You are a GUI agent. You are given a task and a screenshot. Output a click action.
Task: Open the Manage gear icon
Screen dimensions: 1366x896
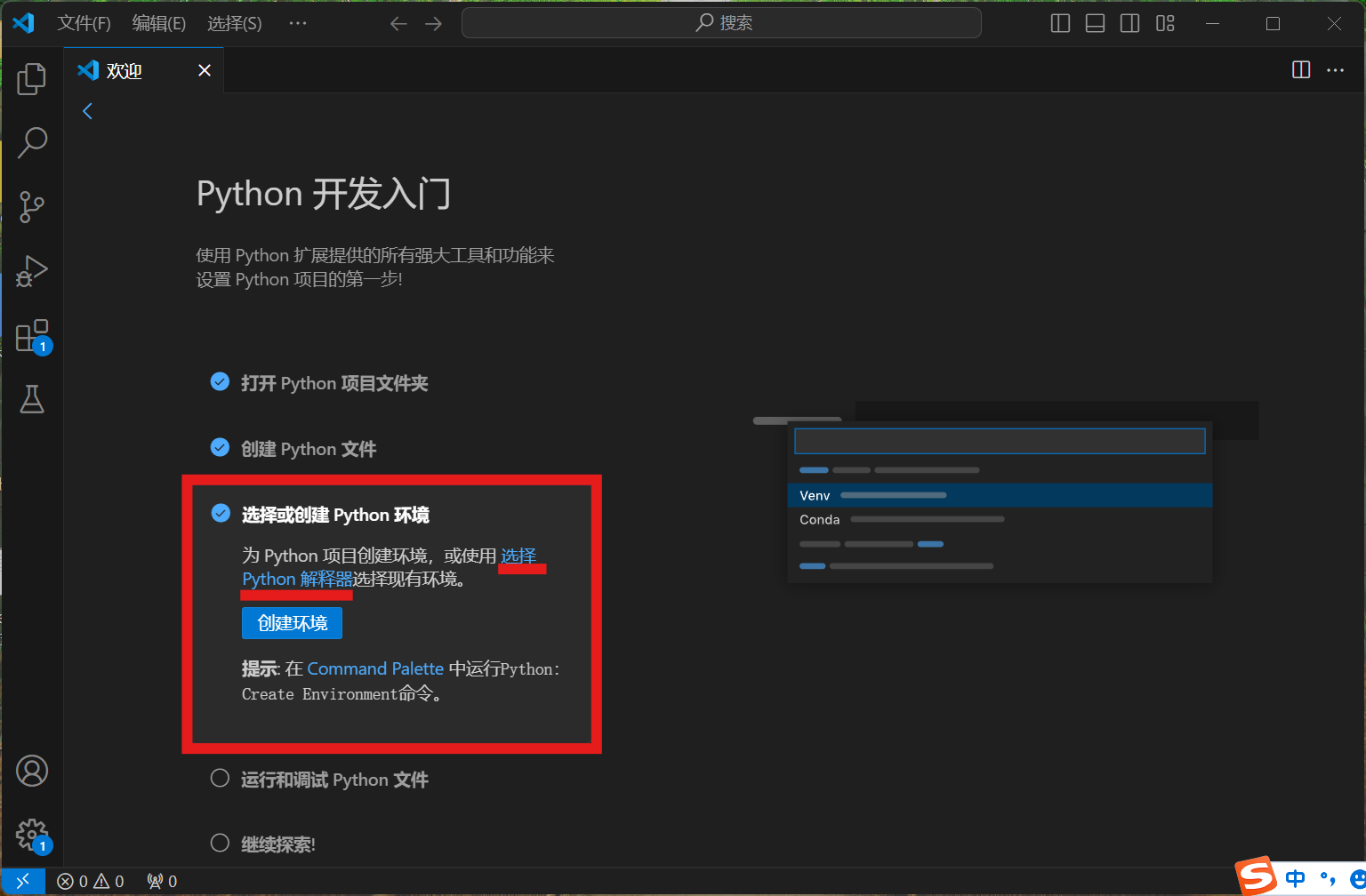click(x=32, y=835)
